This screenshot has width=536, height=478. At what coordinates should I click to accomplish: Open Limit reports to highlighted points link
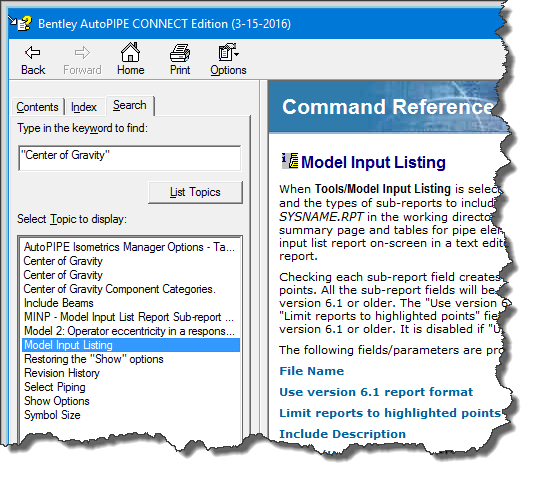390,413
